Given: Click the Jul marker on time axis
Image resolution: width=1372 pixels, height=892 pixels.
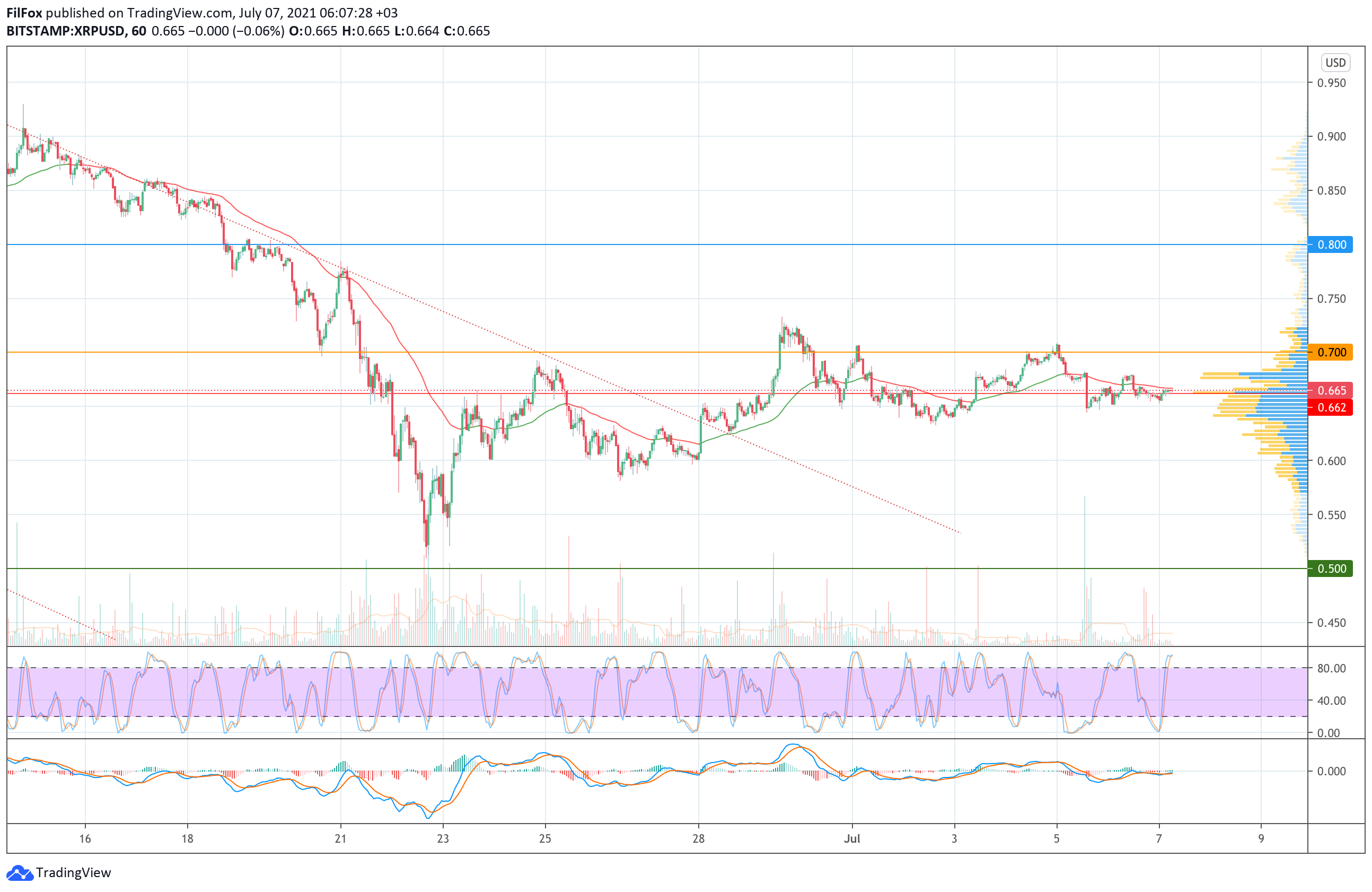Looking at the screenshot, I should tap(851, 838).
